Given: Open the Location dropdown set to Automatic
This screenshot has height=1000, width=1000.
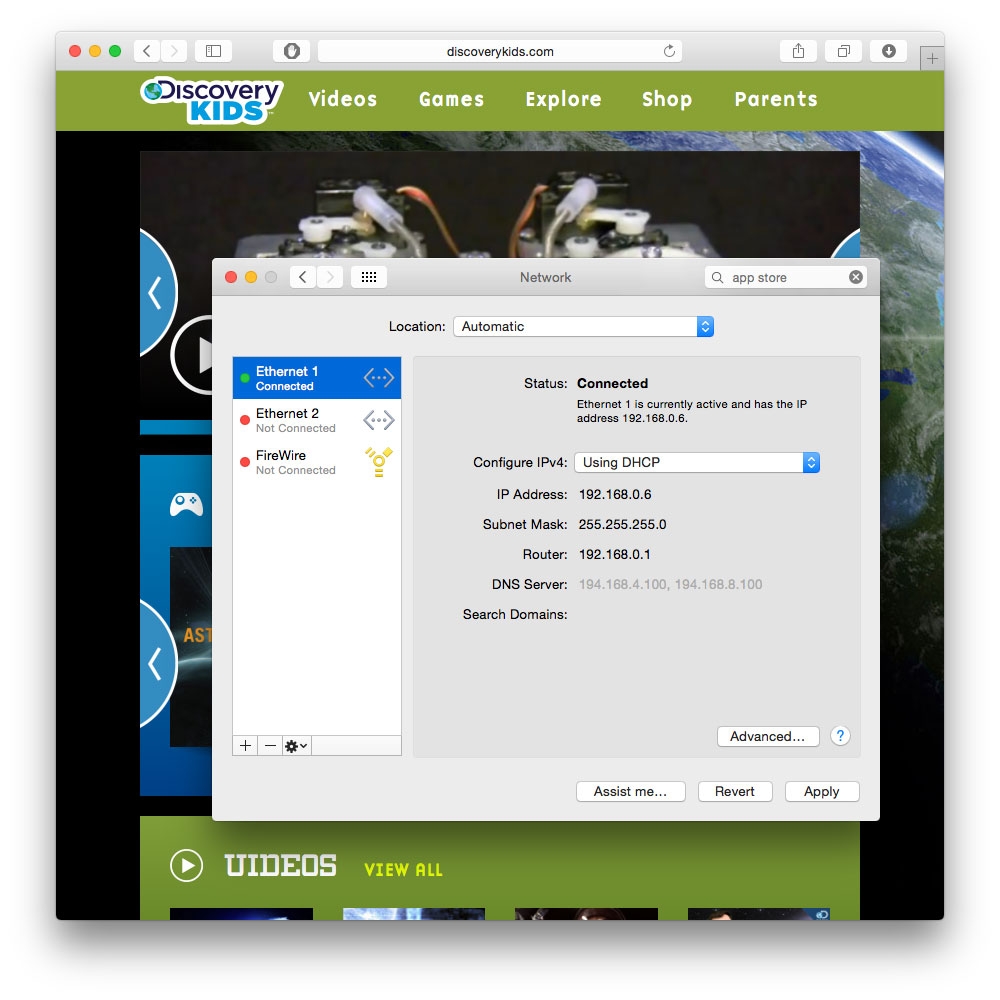Looking at the screenshot, I should click(x=583, y=326).
